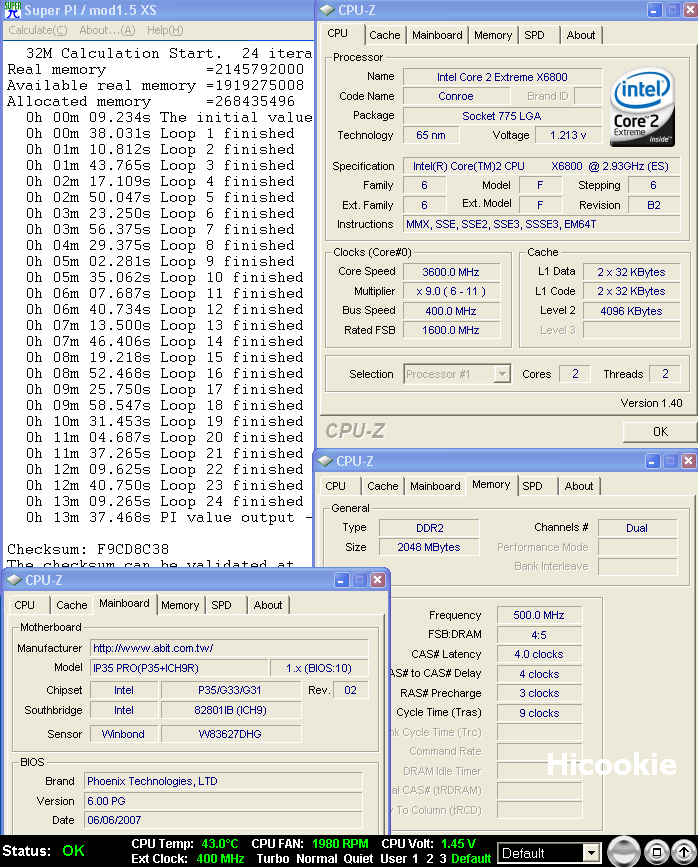Close the CPU-Z Memory window
698x867 pixels.
(x=688, y=461)
